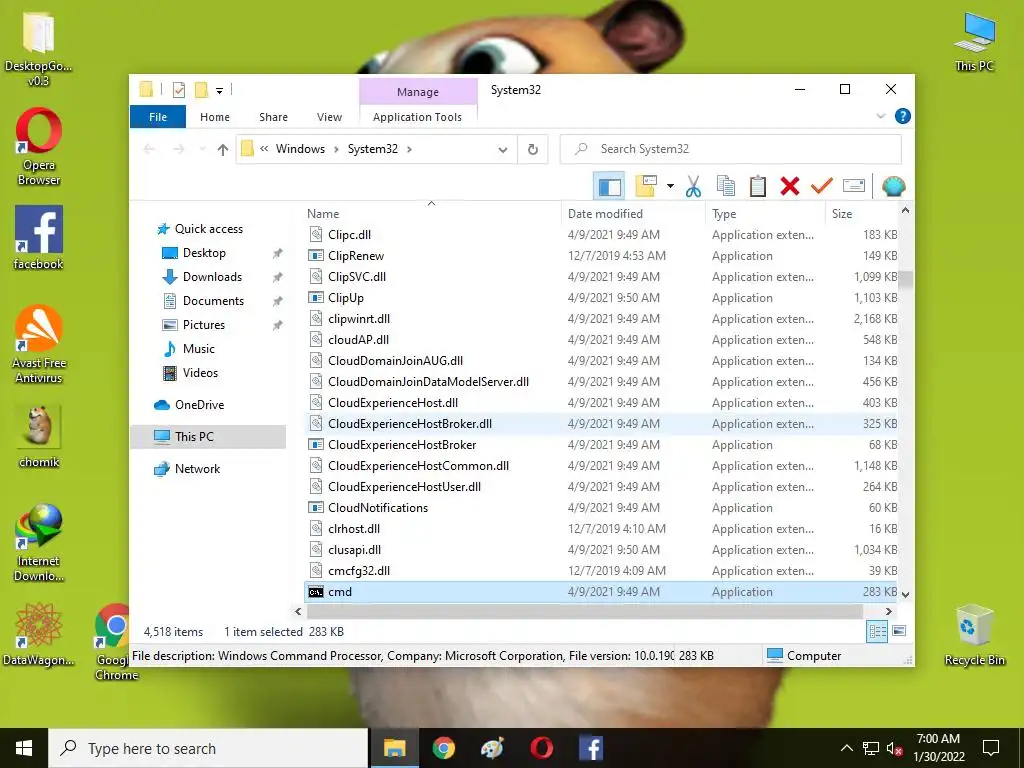
Task: Switch to large thumbnails view button
Action: (x=899, y=632)
